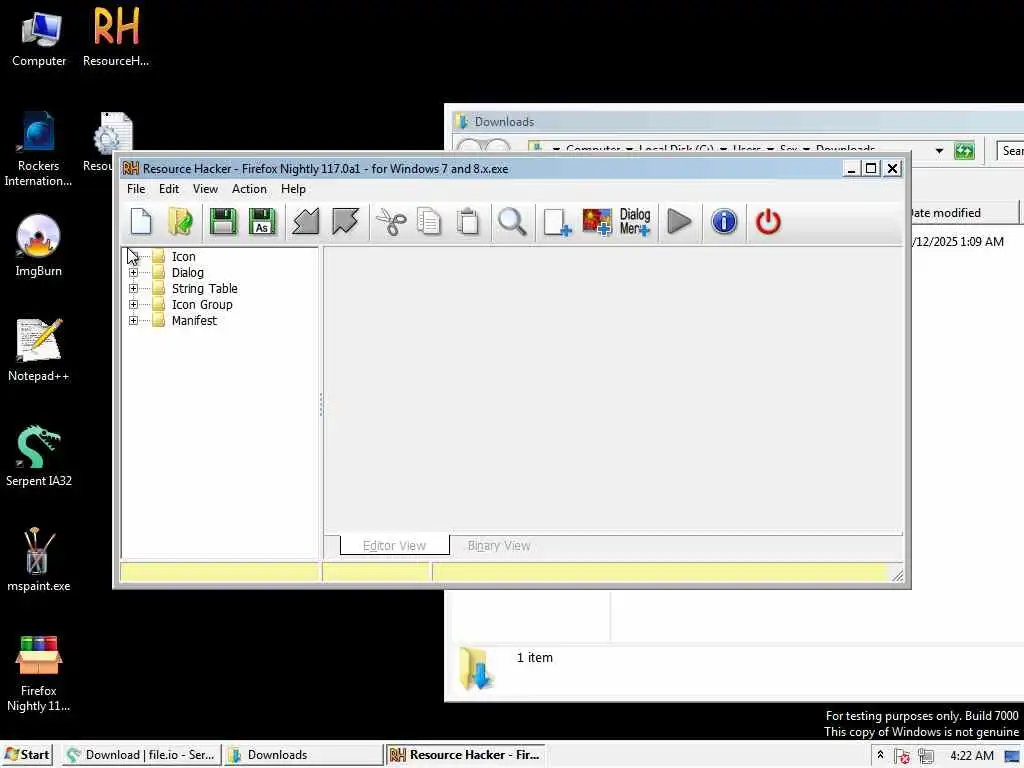Expand the String Table tree node

[133, 289]
